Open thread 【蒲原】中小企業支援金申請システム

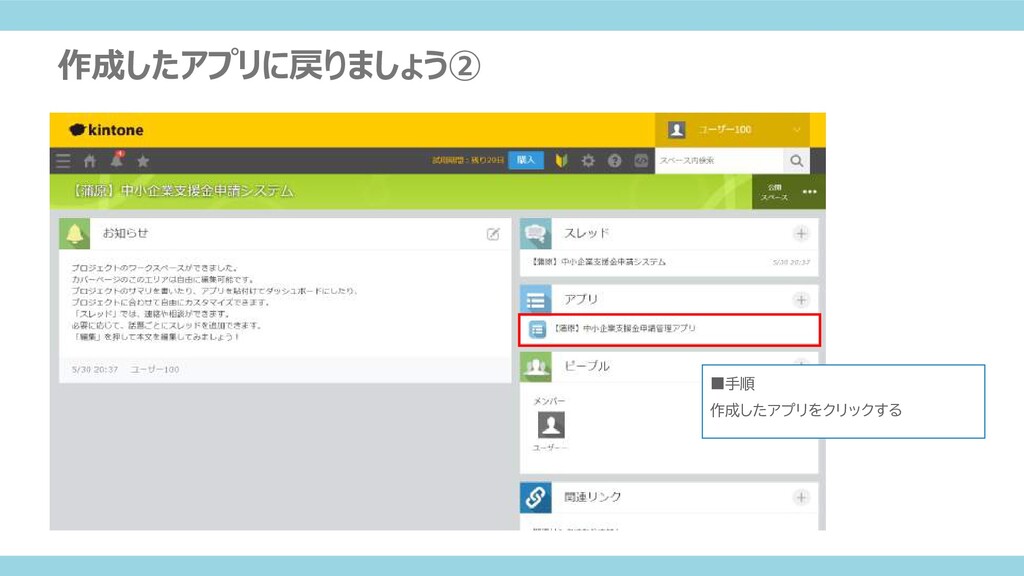[x=600, y=262]
